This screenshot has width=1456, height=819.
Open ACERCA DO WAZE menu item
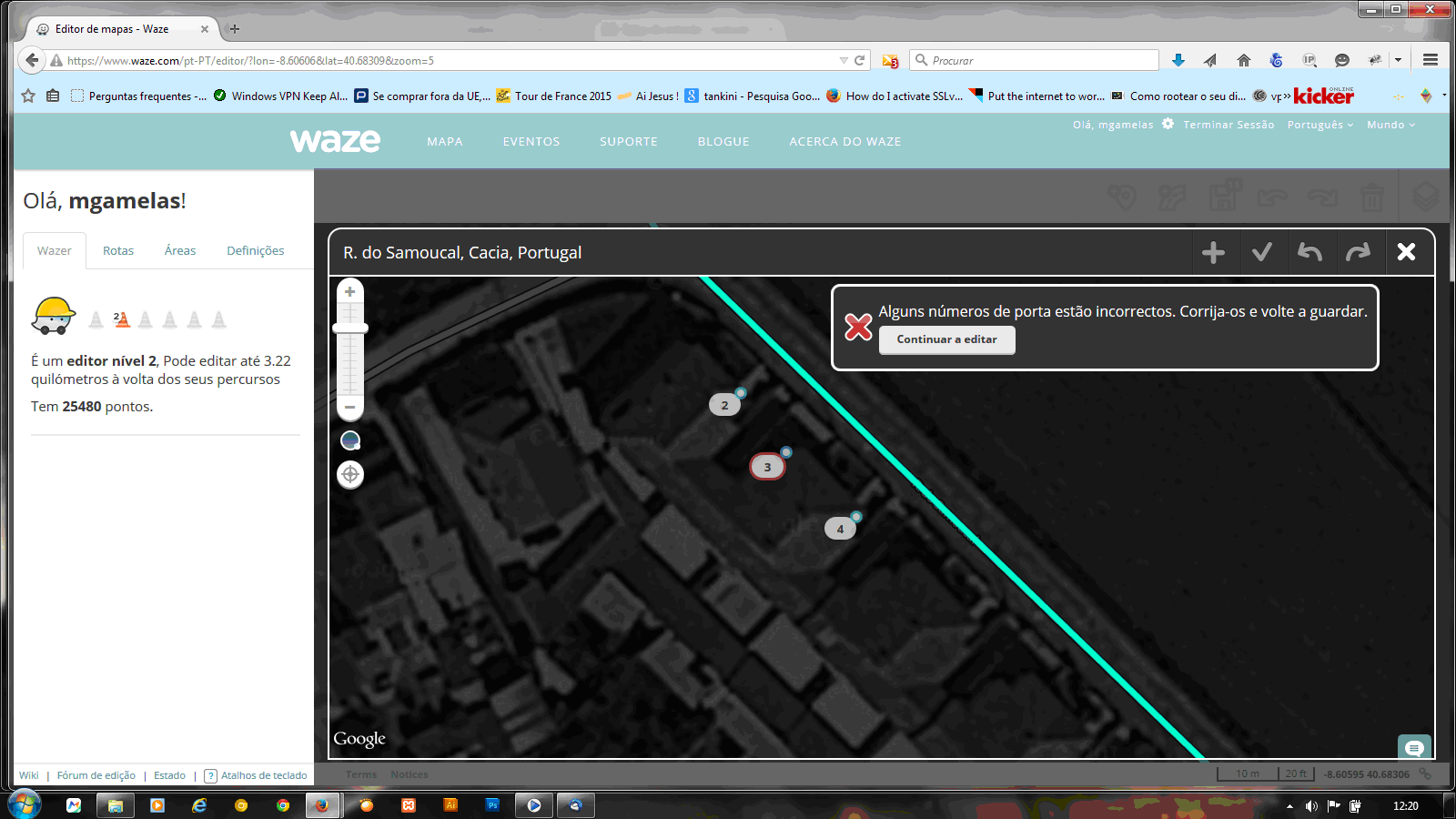pos(845,142)
